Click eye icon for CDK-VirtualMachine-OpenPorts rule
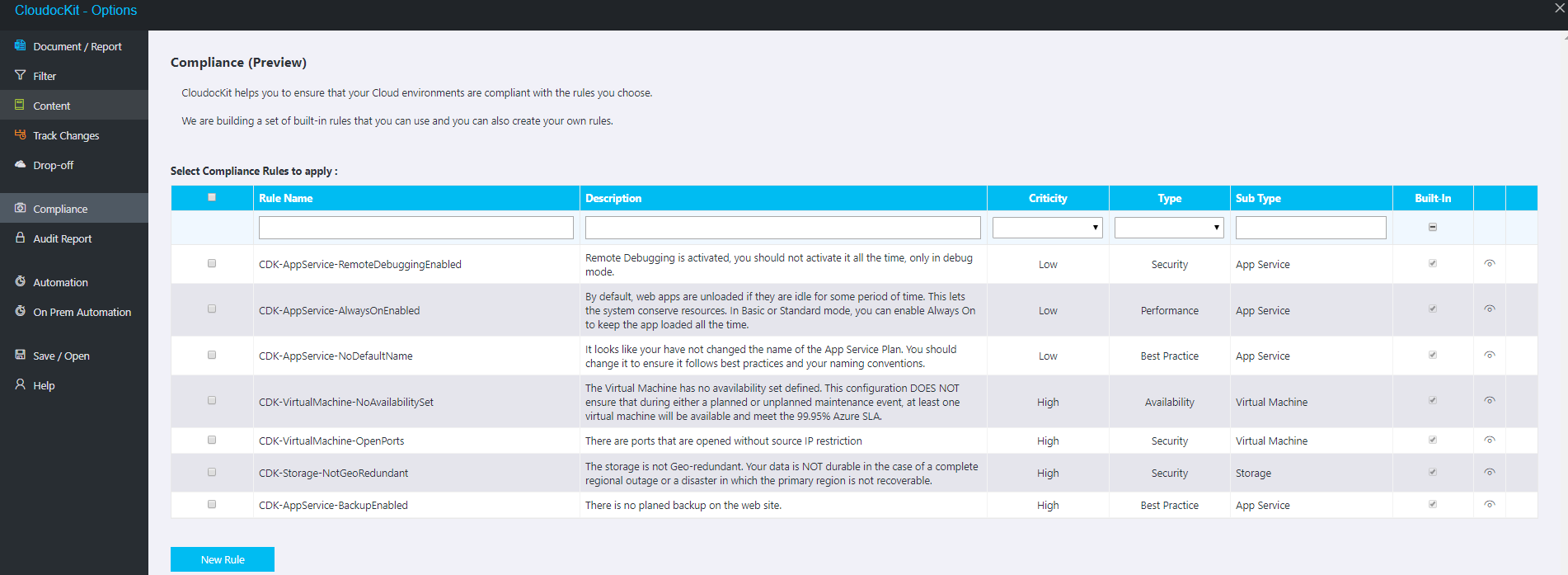Image resolution: width=1568 pixels, height=575 pixels. [x=1490, y=441]
